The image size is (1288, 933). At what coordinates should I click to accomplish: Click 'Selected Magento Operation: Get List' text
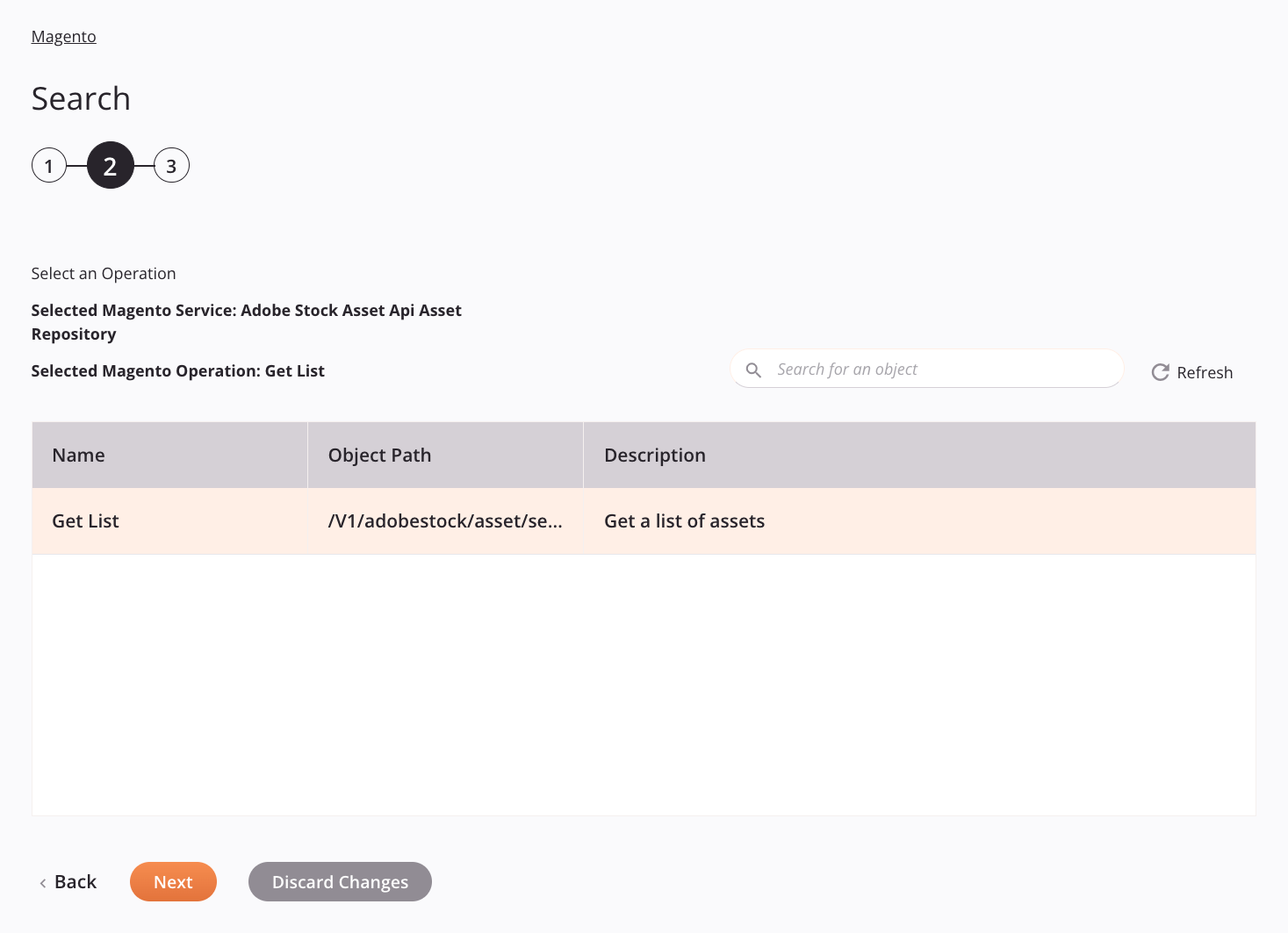coord(177,370)
